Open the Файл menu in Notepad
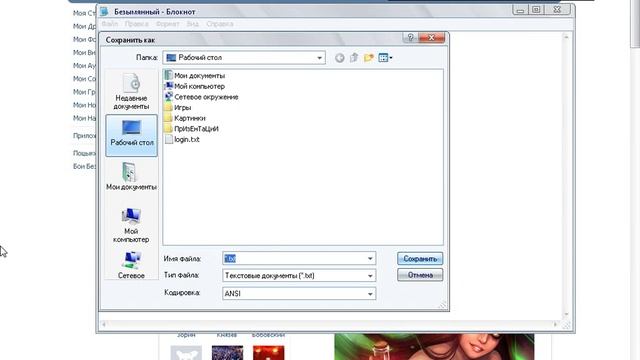This screenshot has height=360, width=640. point(110,24)
